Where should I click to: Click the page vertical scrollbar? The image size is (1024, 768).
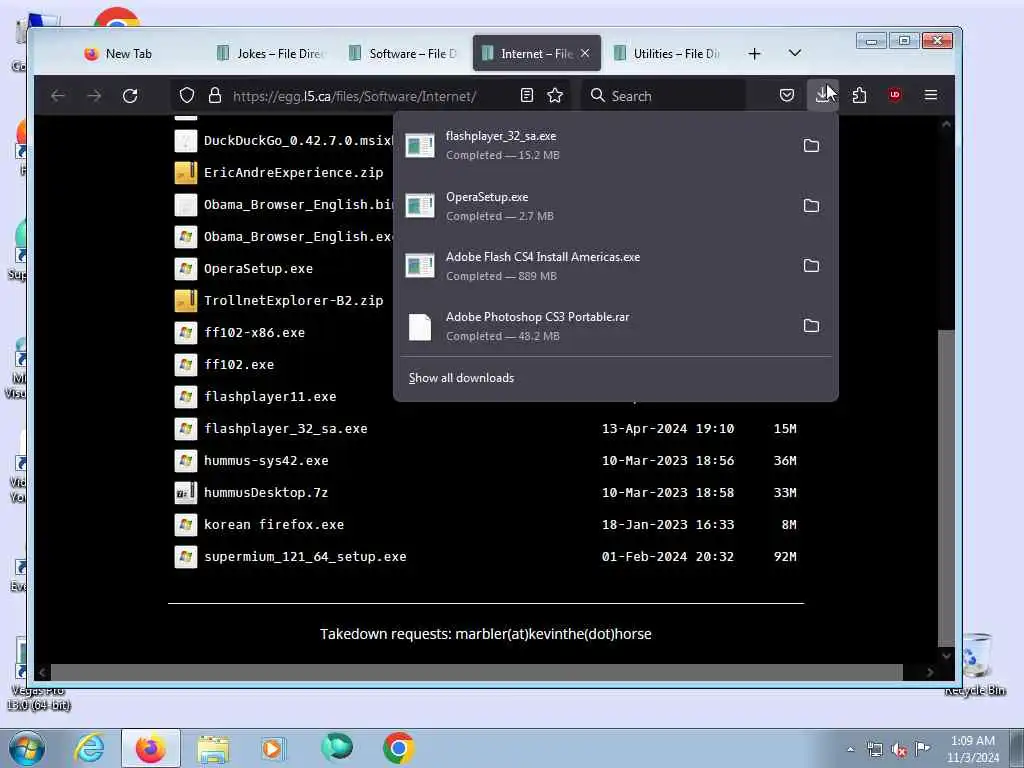tap(946, 487)
